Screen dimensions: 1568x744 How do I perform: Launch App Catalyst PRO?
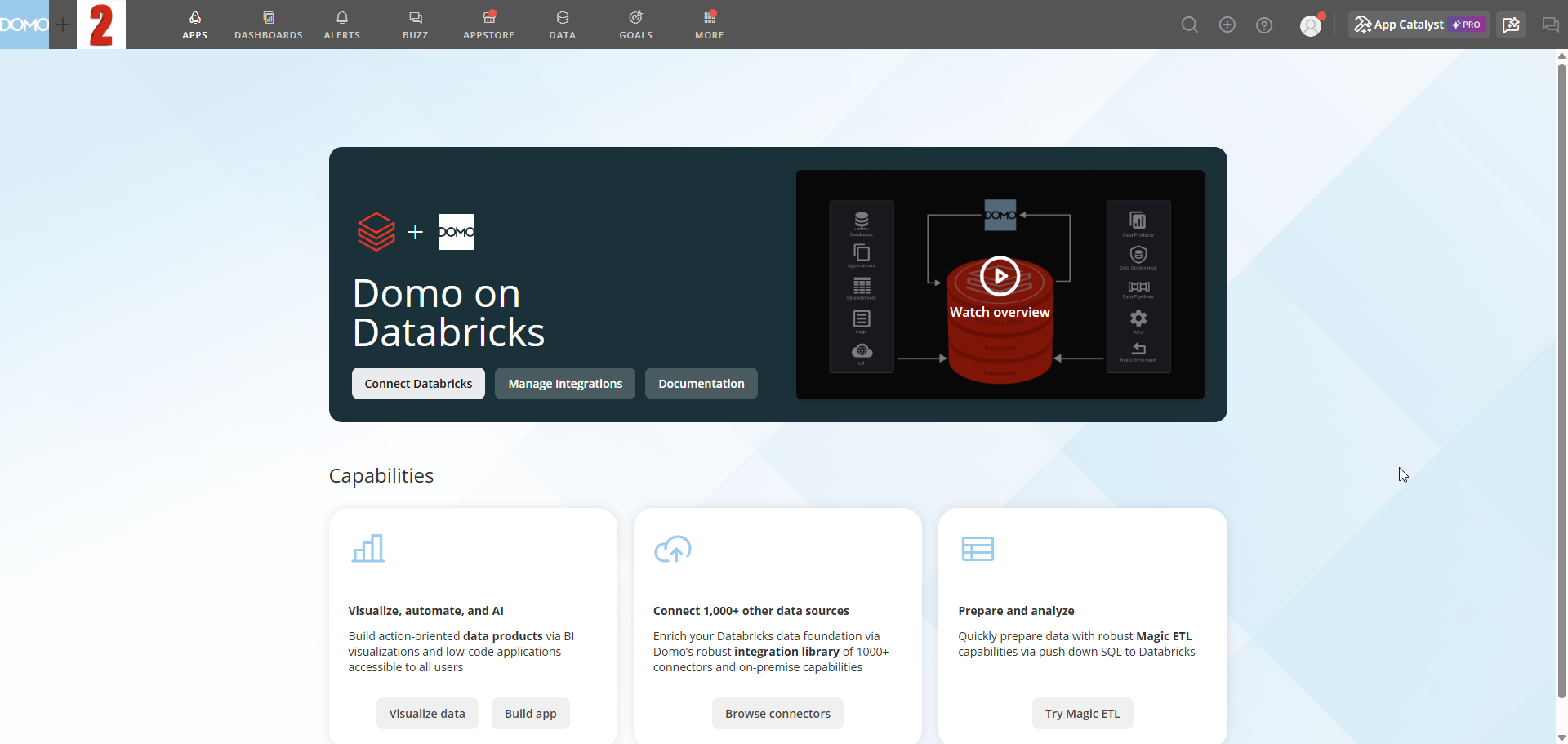click(1419, 25)
